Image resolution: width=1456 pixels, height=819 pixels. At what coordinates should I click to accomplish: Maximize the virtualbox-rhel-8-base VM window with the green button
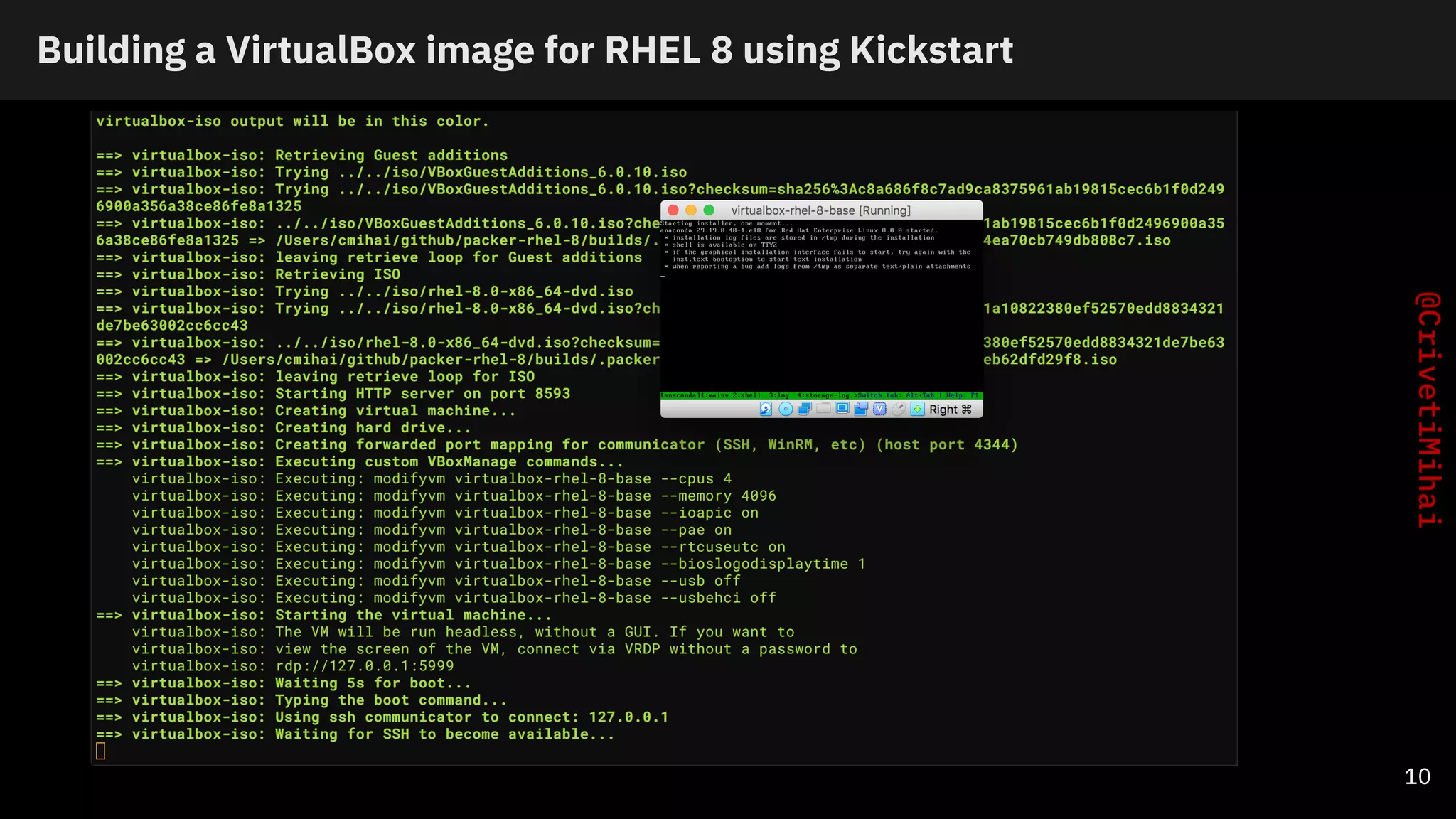coord(709,210)
